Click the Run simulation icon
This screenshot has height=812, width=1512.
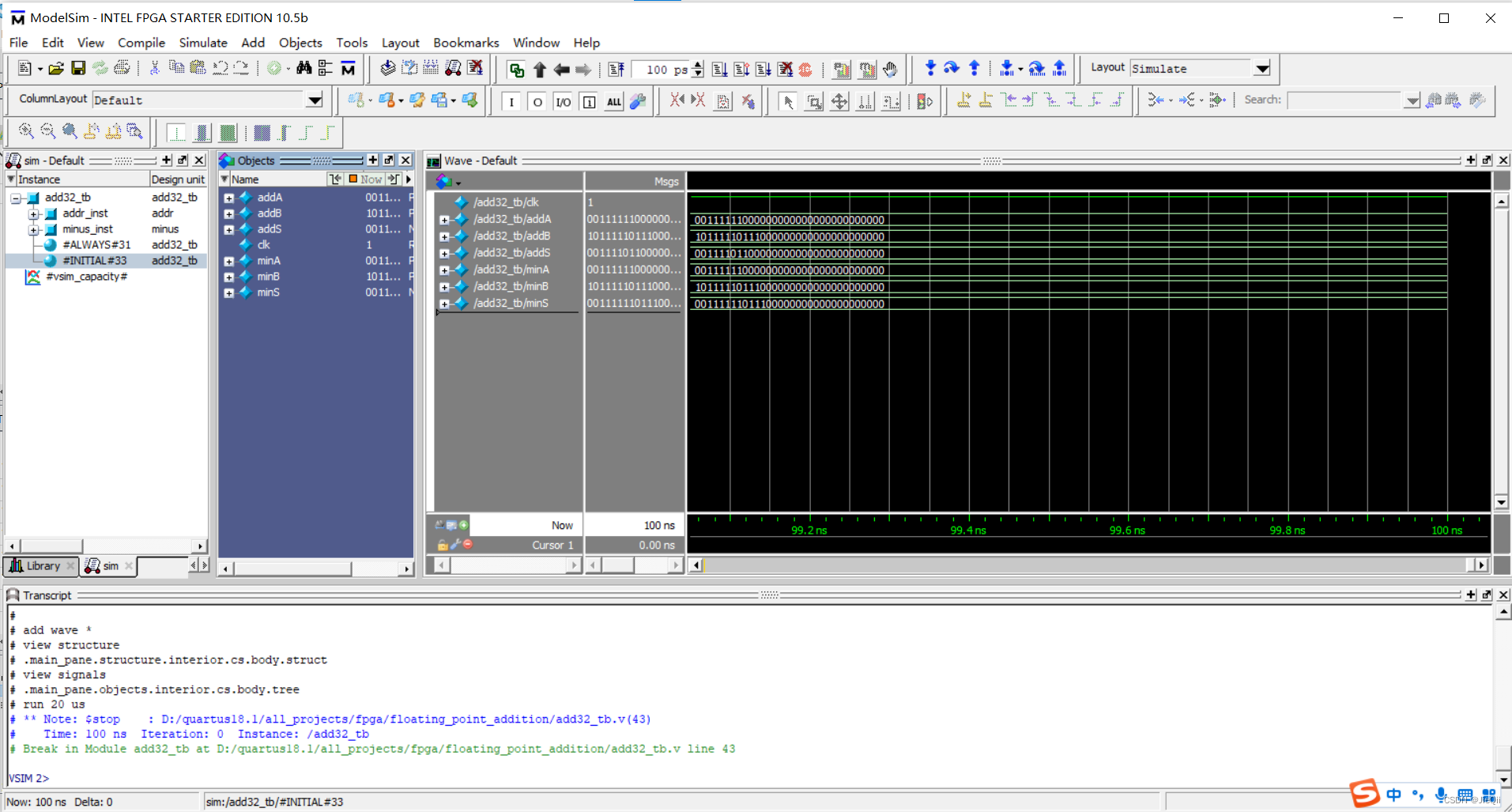point(720,70)
